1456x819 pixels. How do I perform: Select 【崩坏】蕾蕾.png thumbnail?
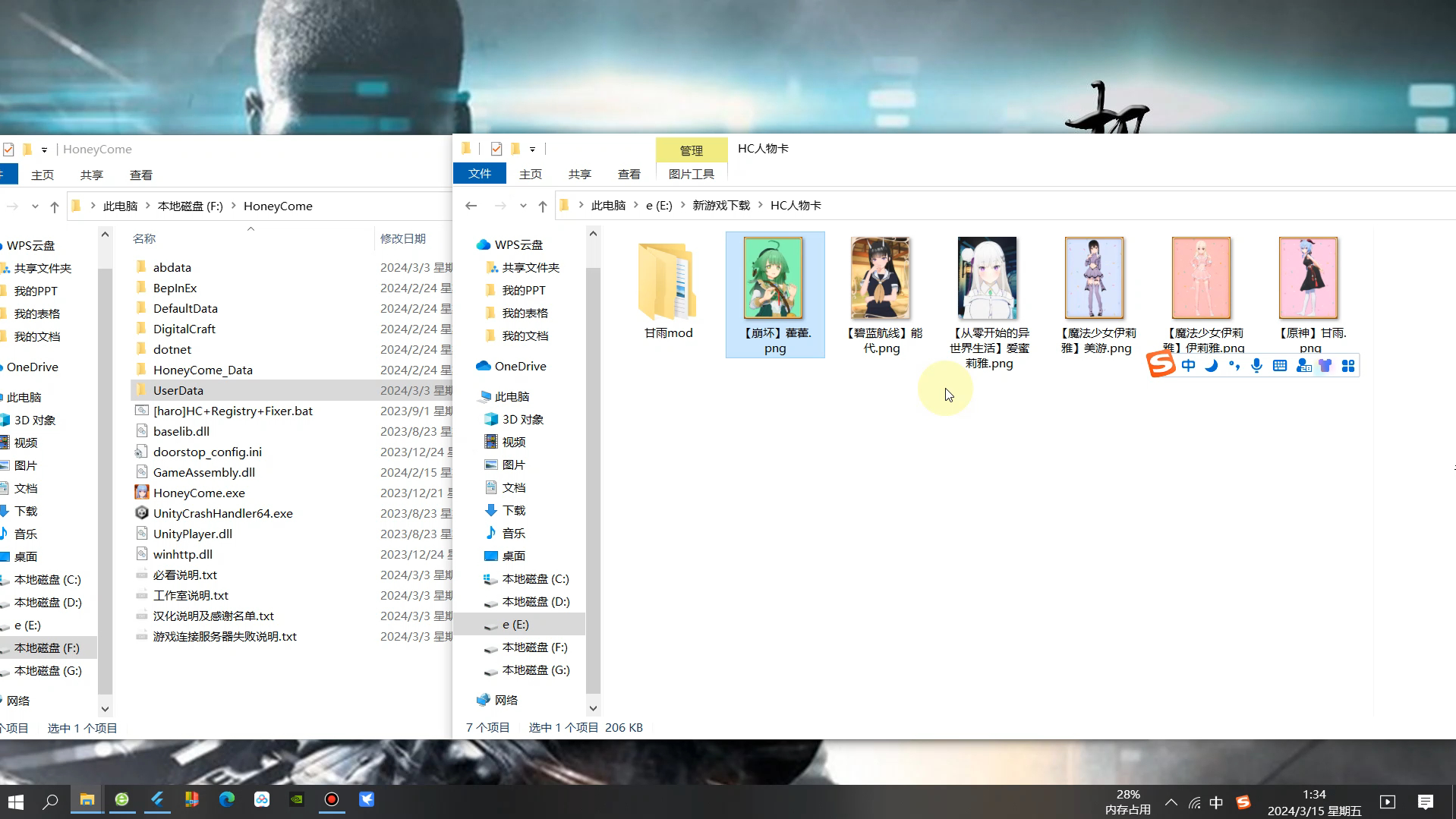point(775,295)
